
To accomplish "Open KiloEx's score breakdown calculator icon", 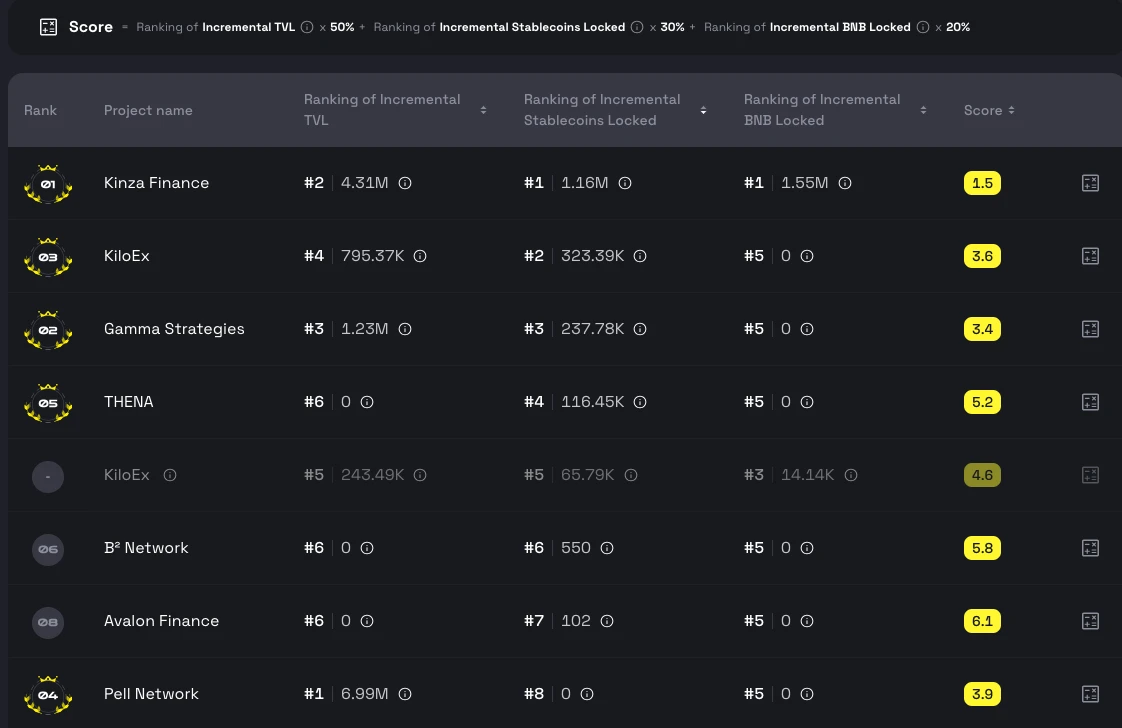I will click(x=1090, y=256).
